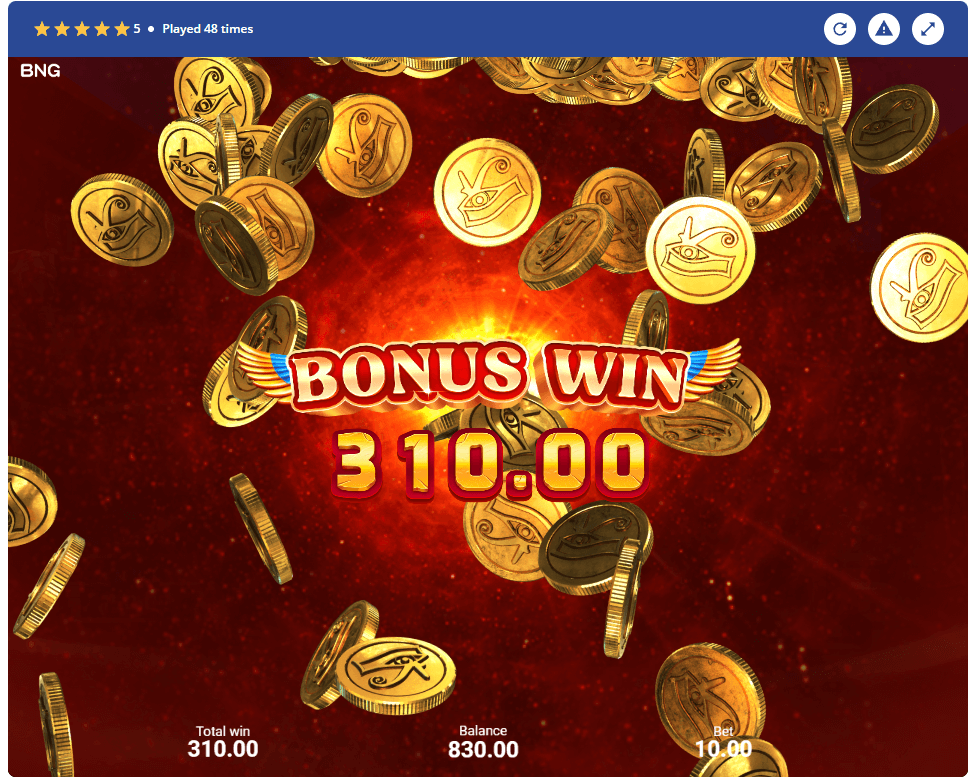
Task: Click the 310.00 bonus win amount
Action: [x=489, y=465]
